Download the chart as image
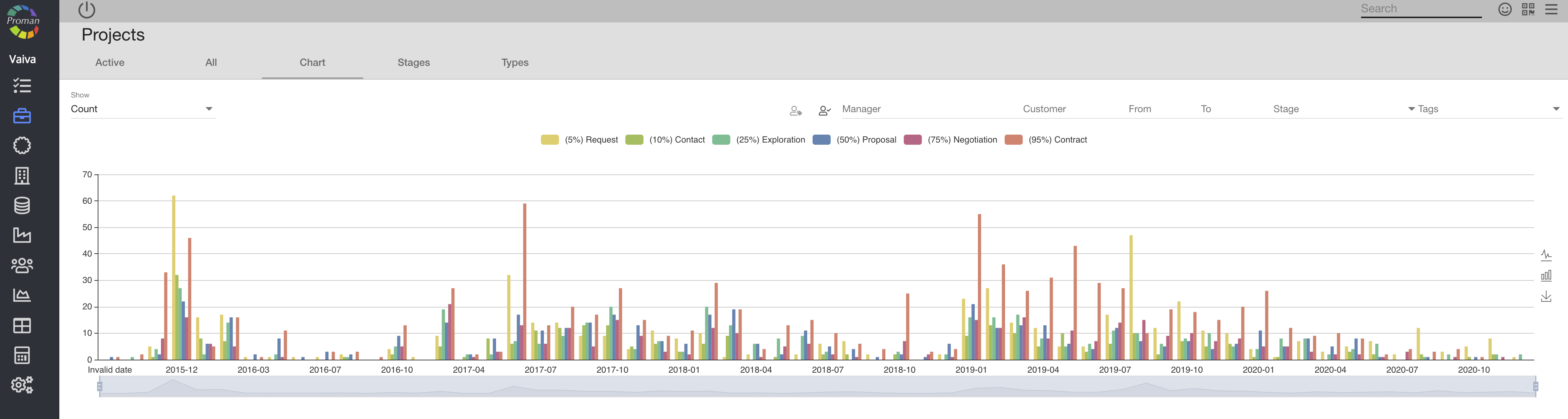 1546,297
